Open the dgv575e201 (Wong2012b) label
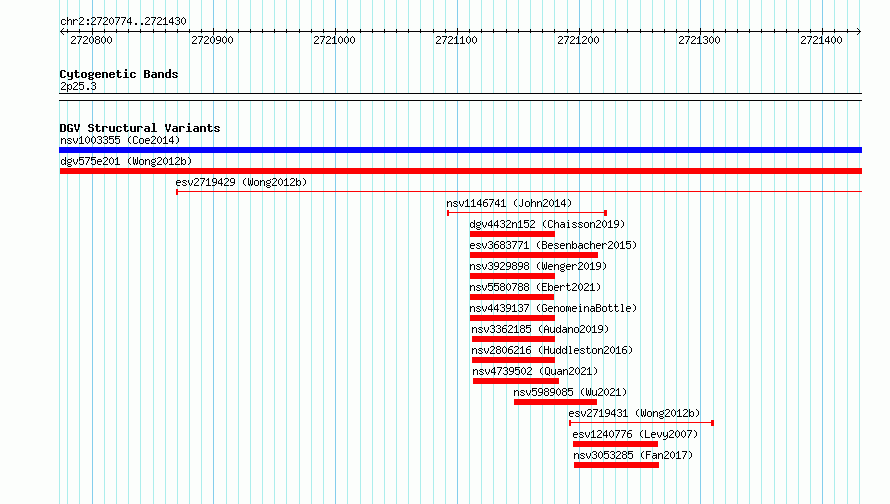 click(x=126, y=161)
